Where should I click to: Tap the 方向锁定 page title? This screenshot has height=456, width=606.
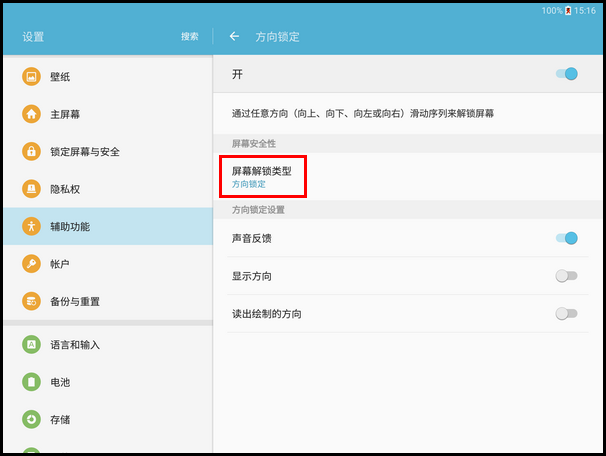coord(277,37)
